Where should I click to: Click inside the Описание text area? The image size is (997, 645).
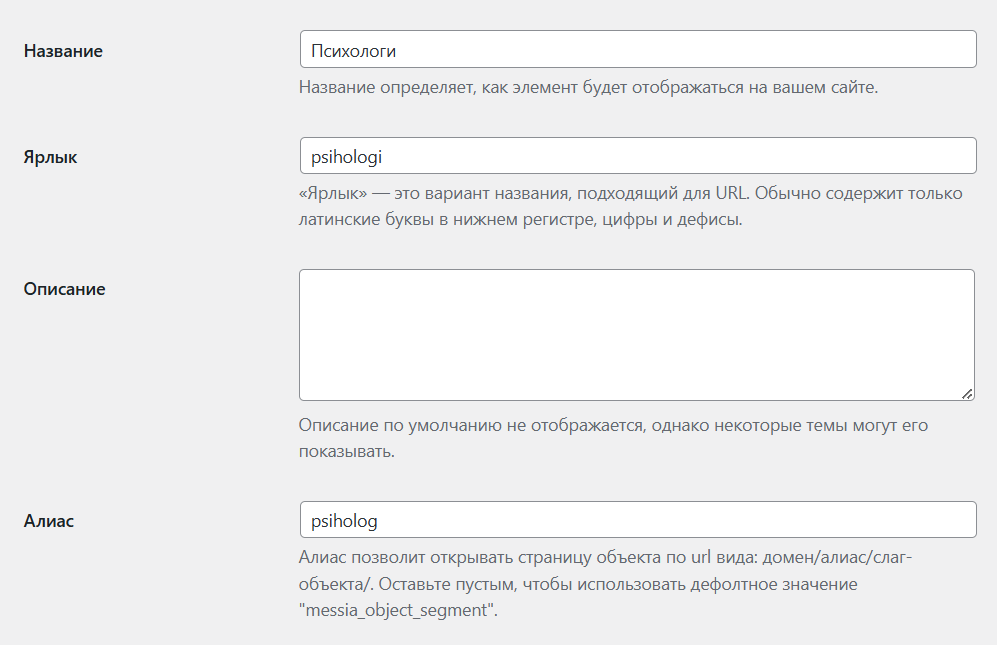coord(636,334)
